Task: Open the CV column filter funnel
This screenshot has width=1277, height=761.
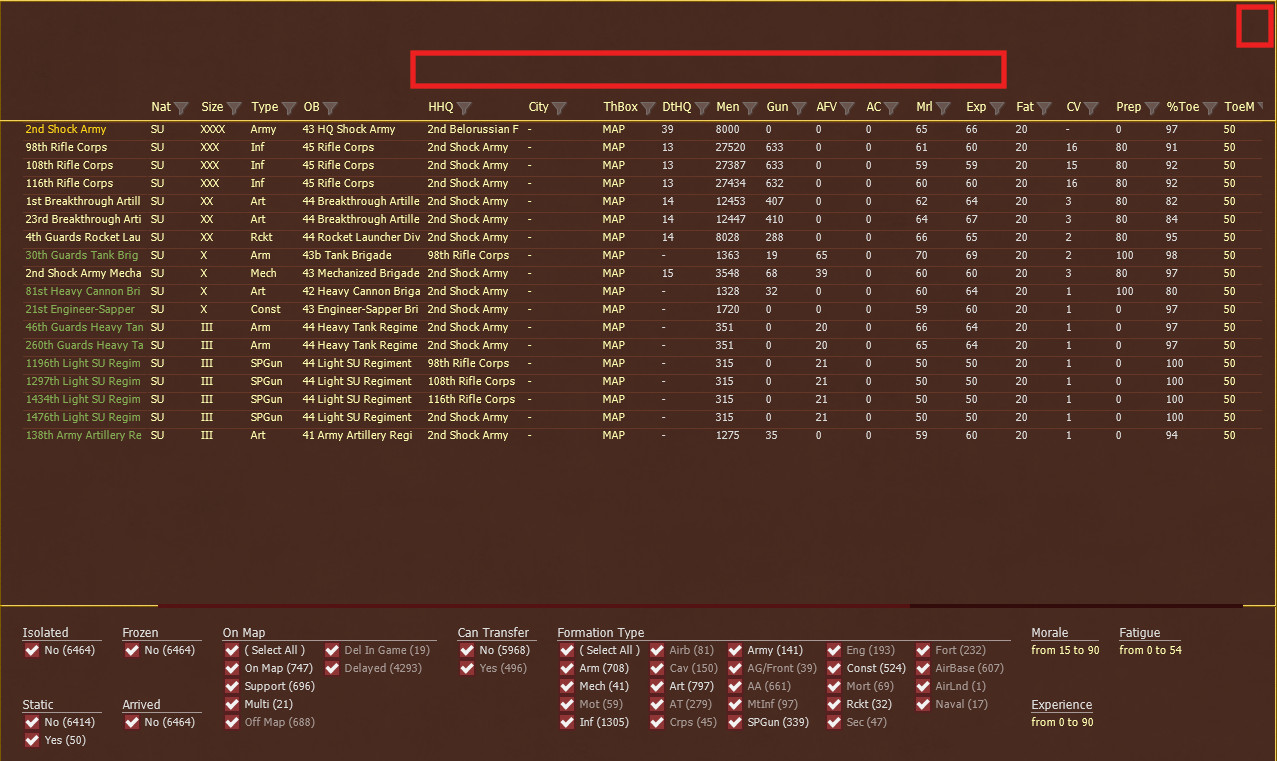Action: pyautogui.click(x=1092, y=108)
